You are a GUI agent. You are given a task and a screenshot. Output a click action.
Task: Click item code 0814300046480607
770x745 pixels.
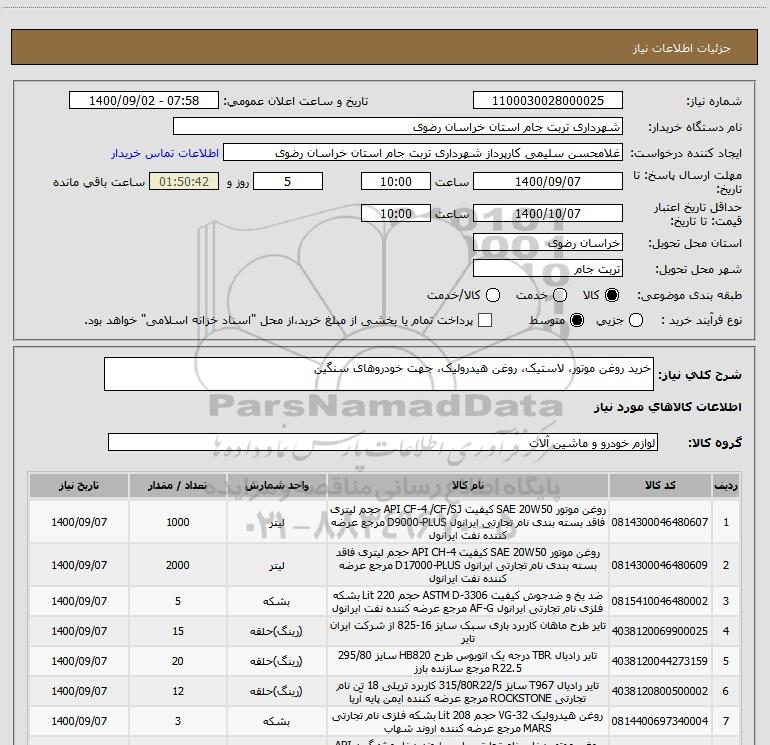pyautogui.click(x=660, y=522)
